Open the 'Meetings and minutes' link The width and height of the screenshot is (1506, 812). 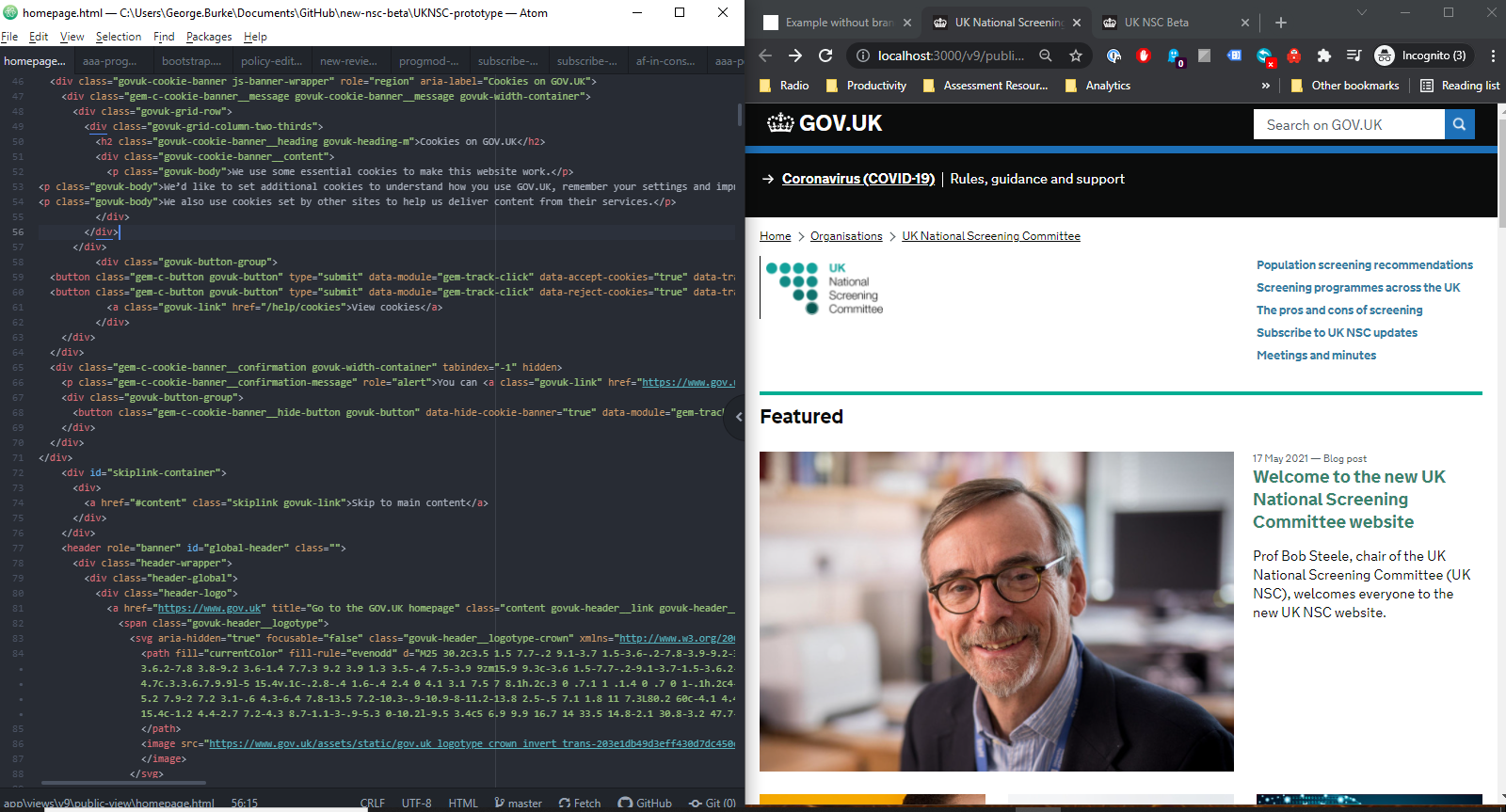pyautogui.click(x=1316, y=356)
